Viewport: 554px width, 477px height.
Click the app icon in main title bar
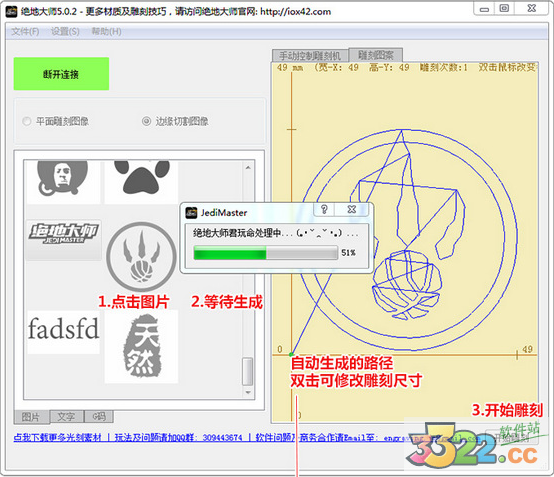coord(12,12)
